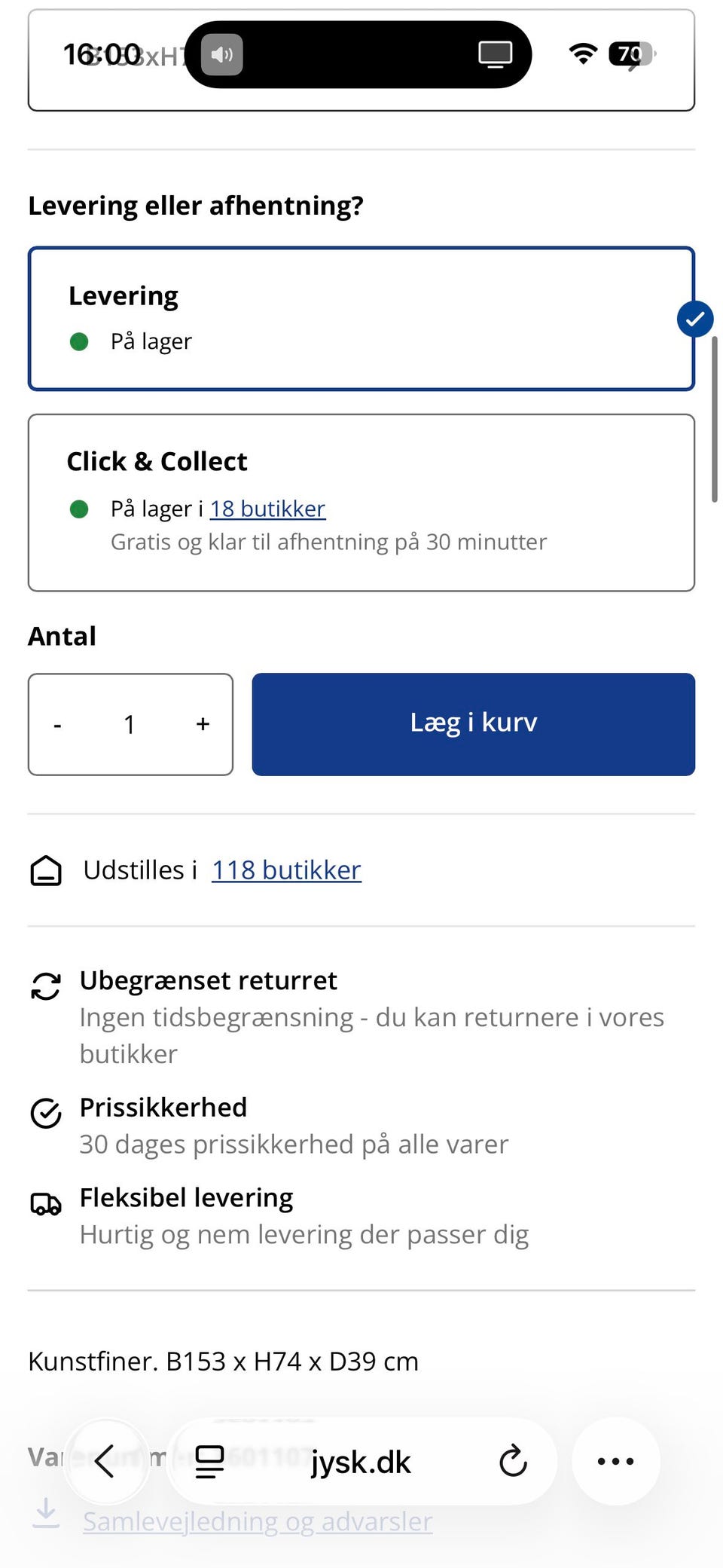Open the 18 butikker stock link
Image resolution: width=723 pixels, height=1568 pixels.
pyautogui.click(x=267, y=509)
